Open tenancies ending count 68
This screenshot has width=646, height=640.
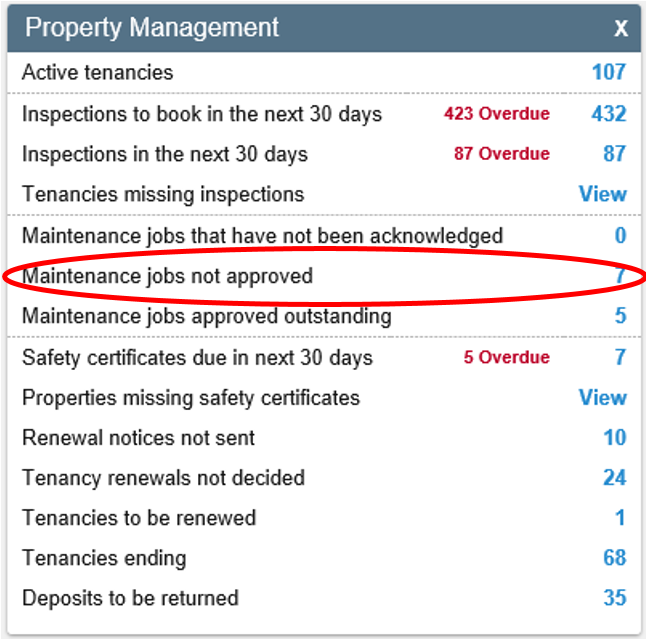tap(615, 558)
